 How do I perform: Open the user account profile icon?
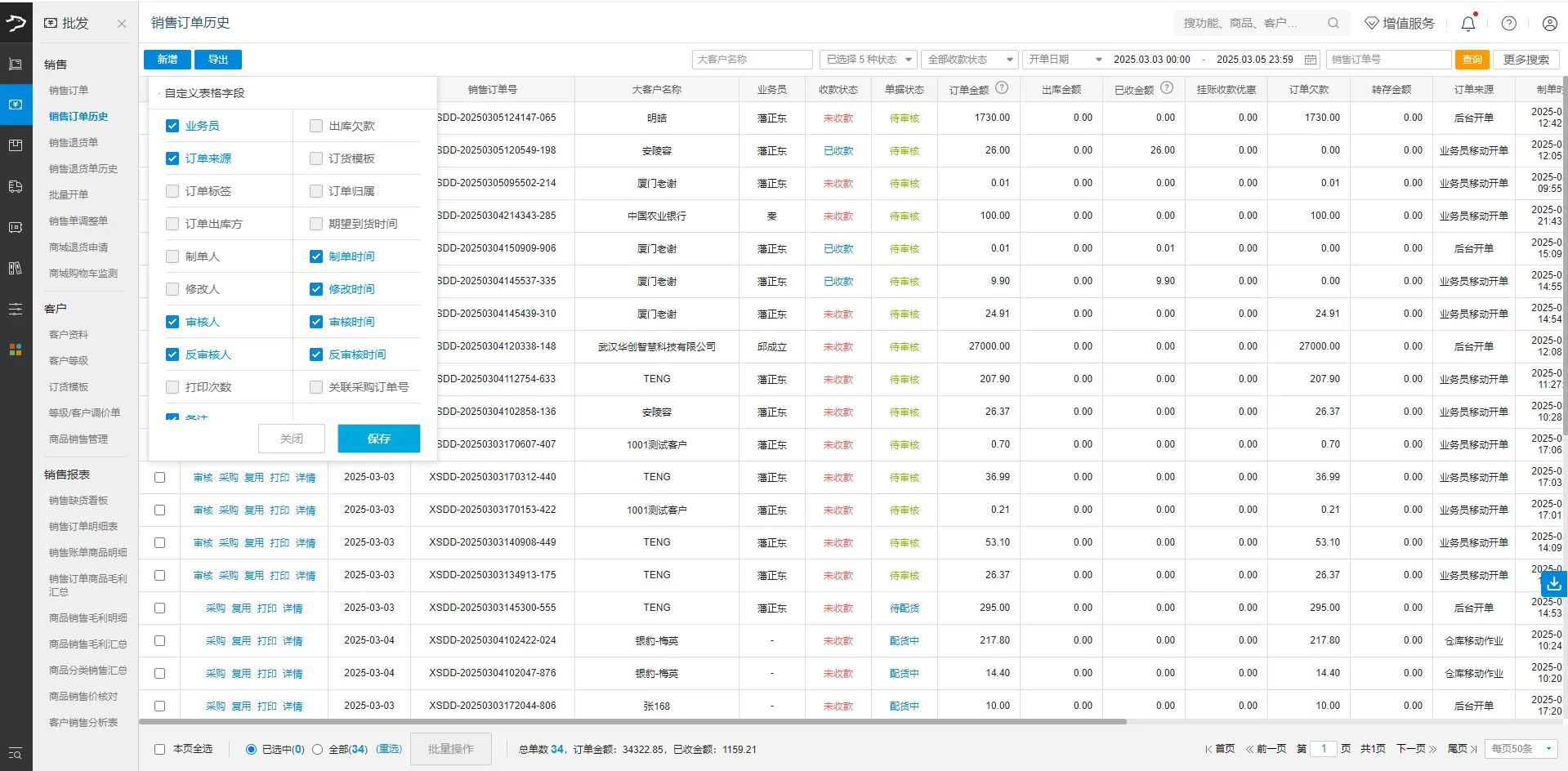point(1549,24)
